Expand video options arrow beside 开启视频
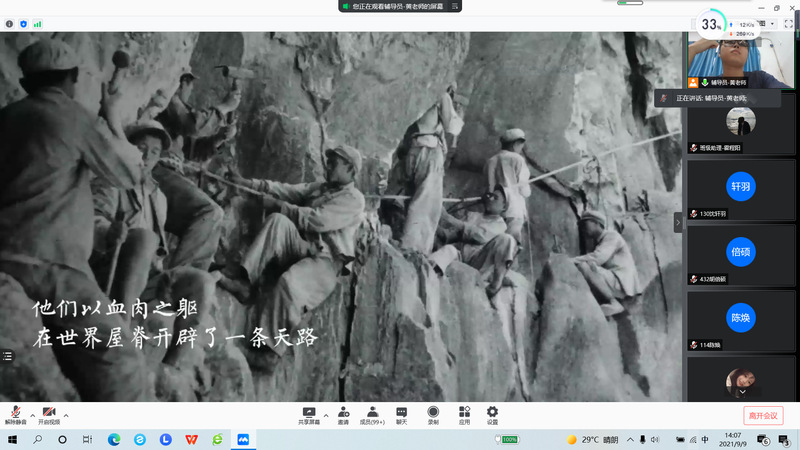800x450 pixels. 66,414
